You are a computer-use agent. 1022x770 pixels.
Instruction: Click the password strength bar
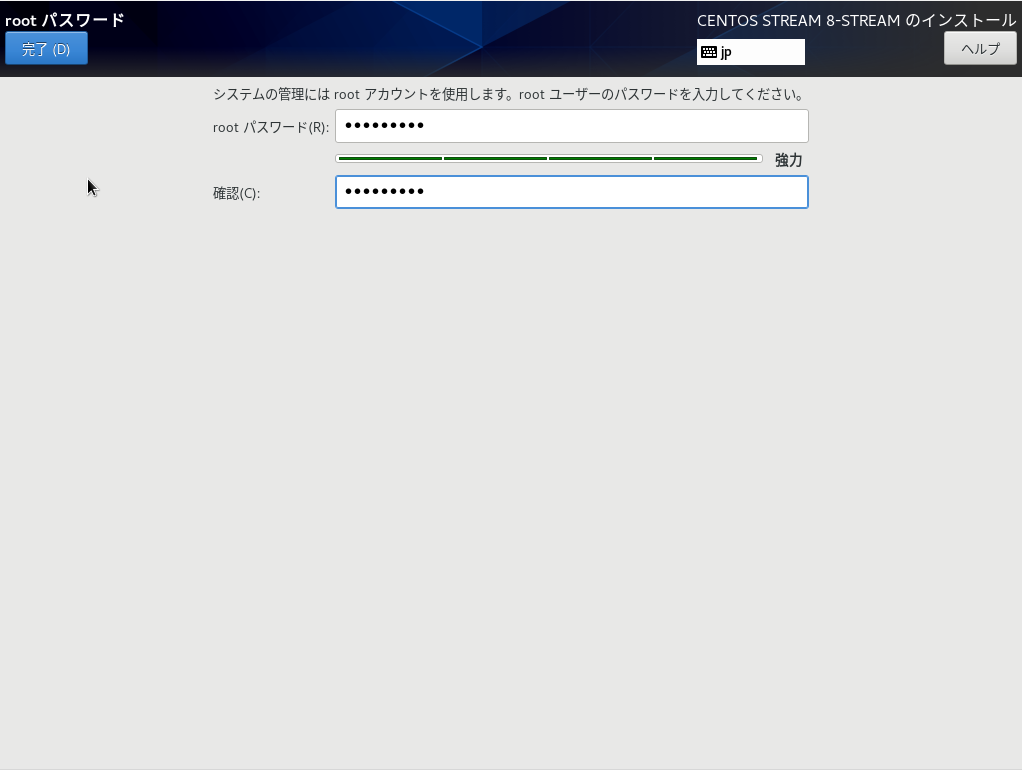pos(549,158)
